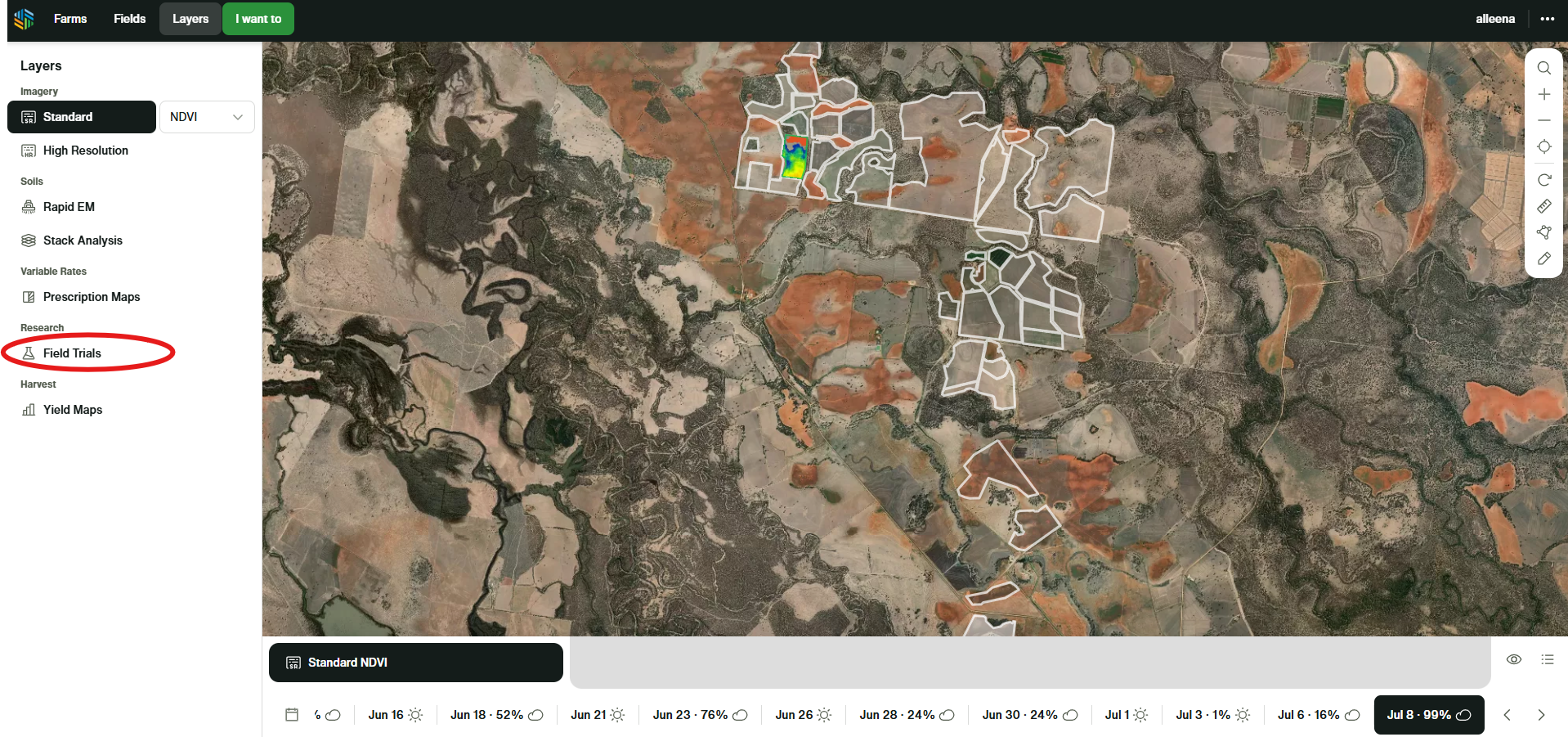Switch to the Farms tab

[x=70, y=19]
